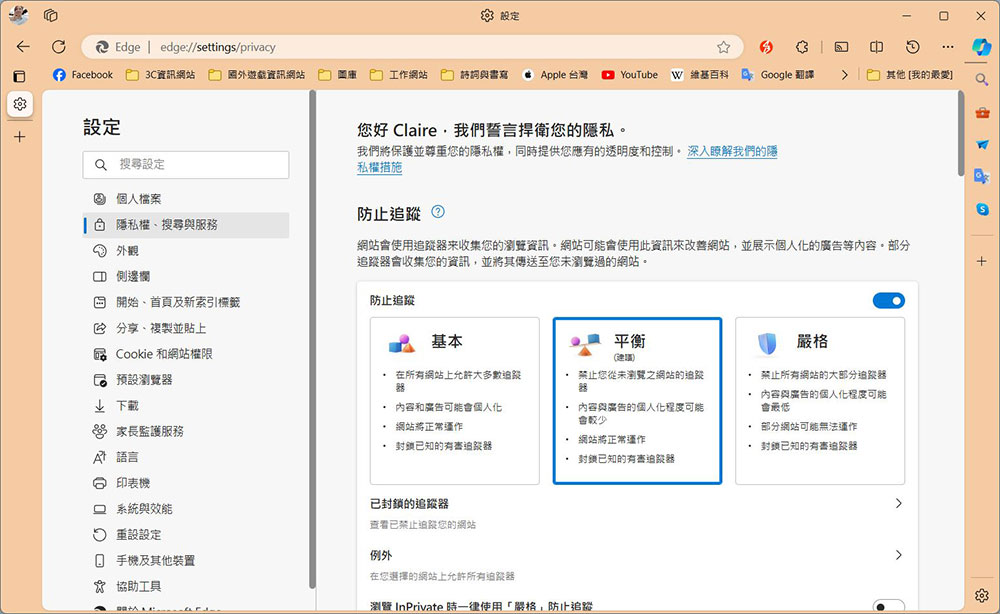Open the Copilot icon
The width and height of the screenshot is (1000, 614).
click(981, 47)
